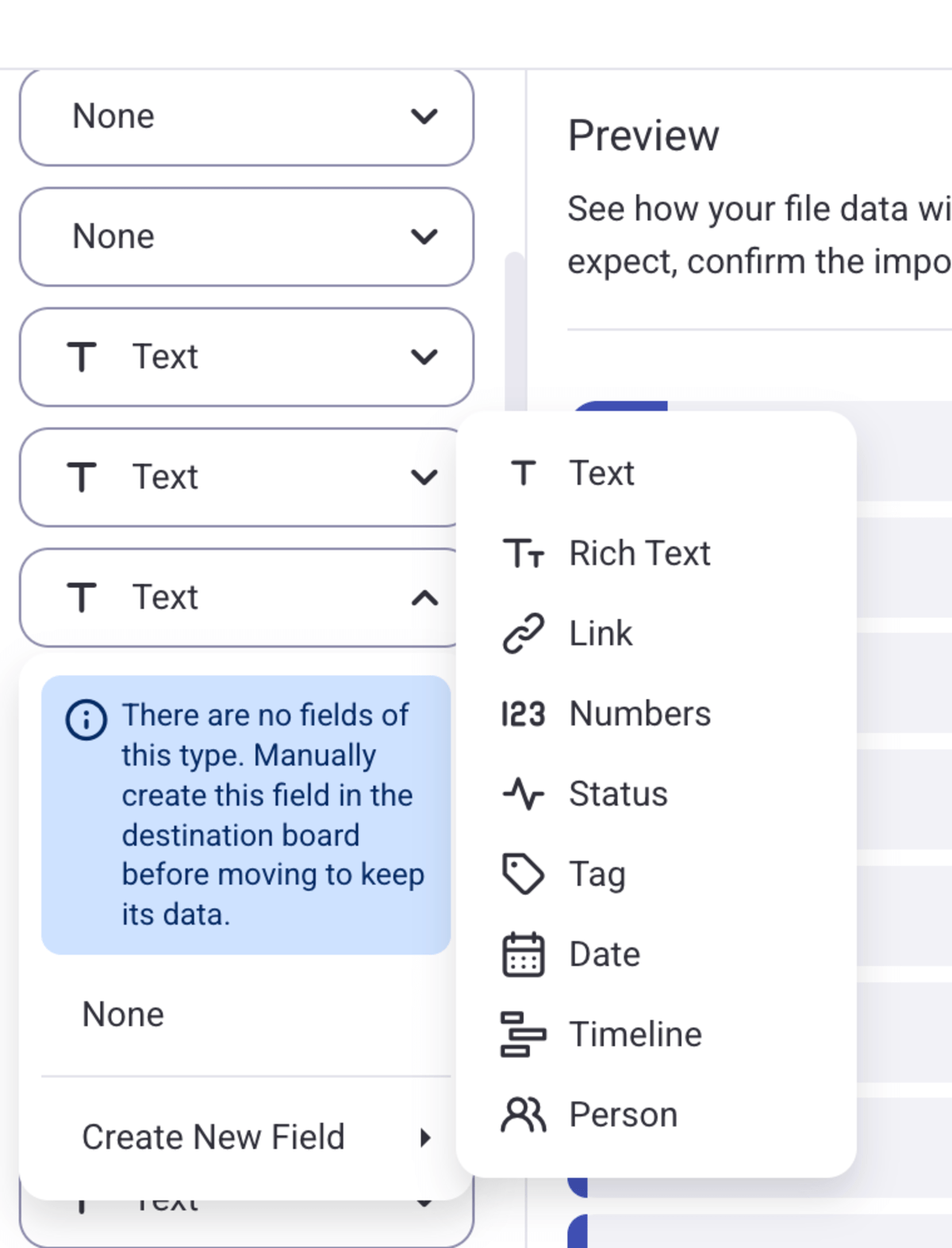Screen dimensions: 952x1248
Task: Click the info icon in the blue notice
Action: (x=85, y=721)
